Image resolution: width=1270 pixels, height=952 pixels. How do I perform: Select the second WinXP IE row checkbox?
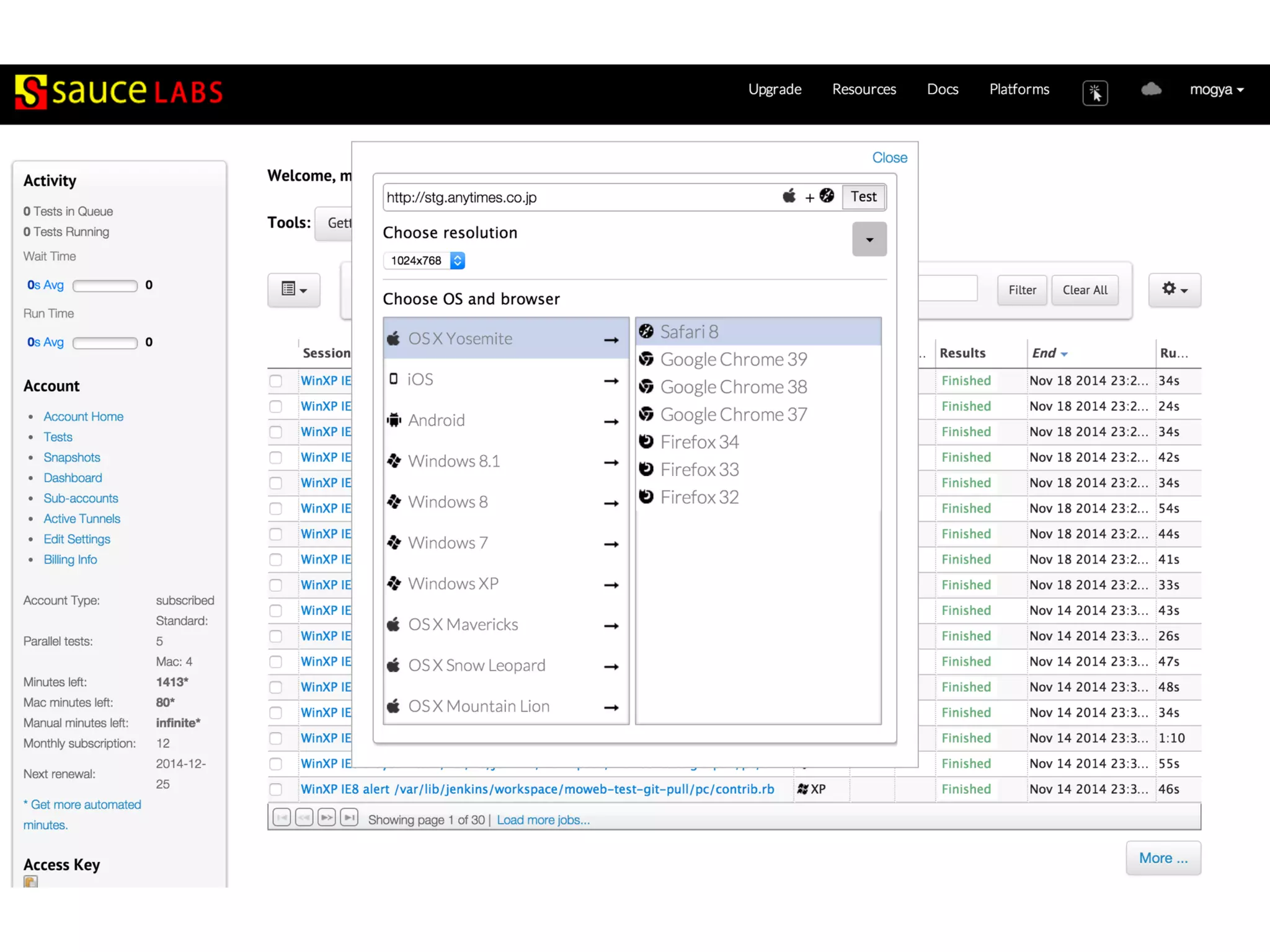click(x=276, y=407)
